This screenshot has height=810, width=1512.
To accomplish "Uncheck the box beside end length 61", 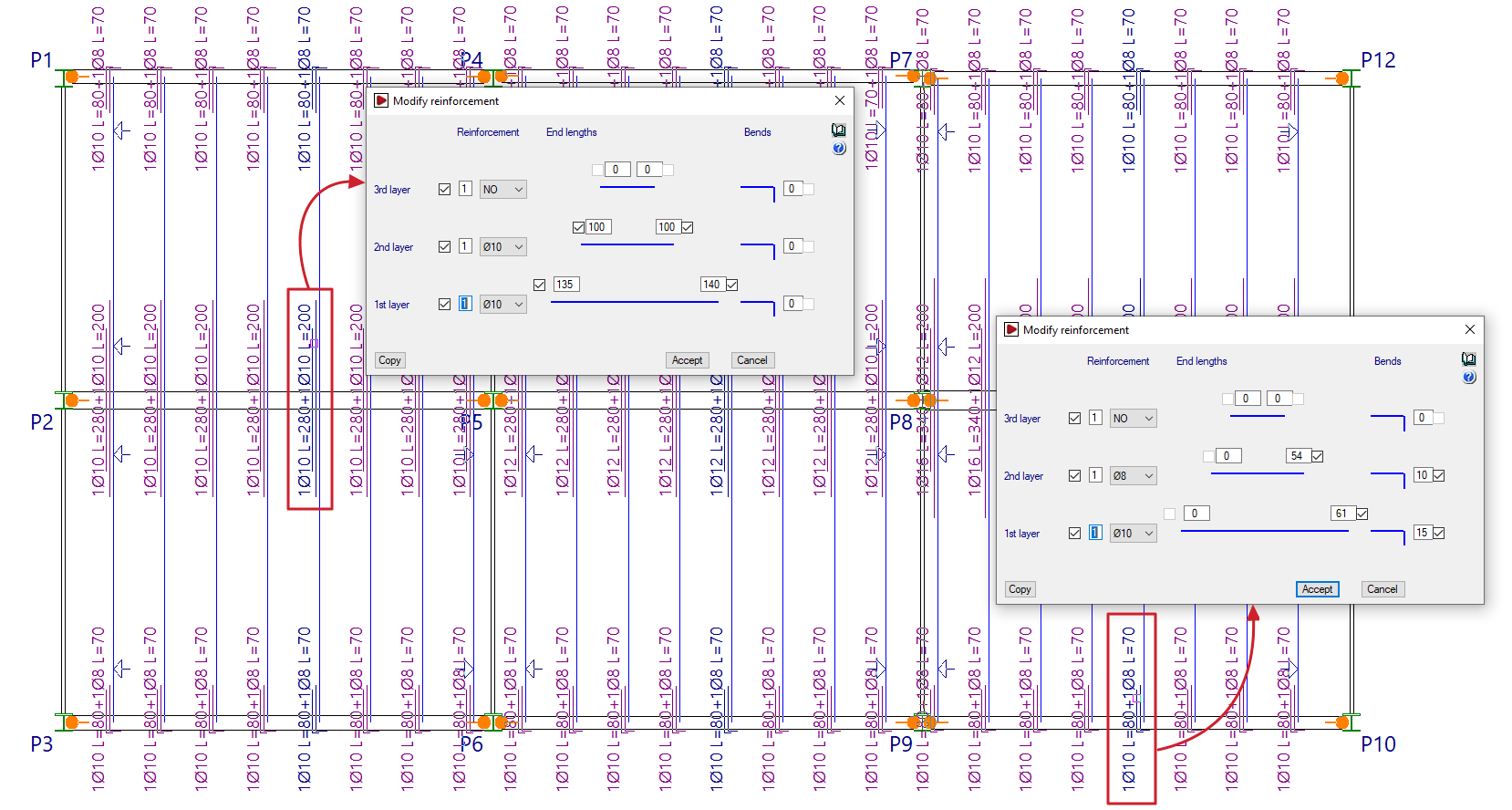I will click(1362, 514).
